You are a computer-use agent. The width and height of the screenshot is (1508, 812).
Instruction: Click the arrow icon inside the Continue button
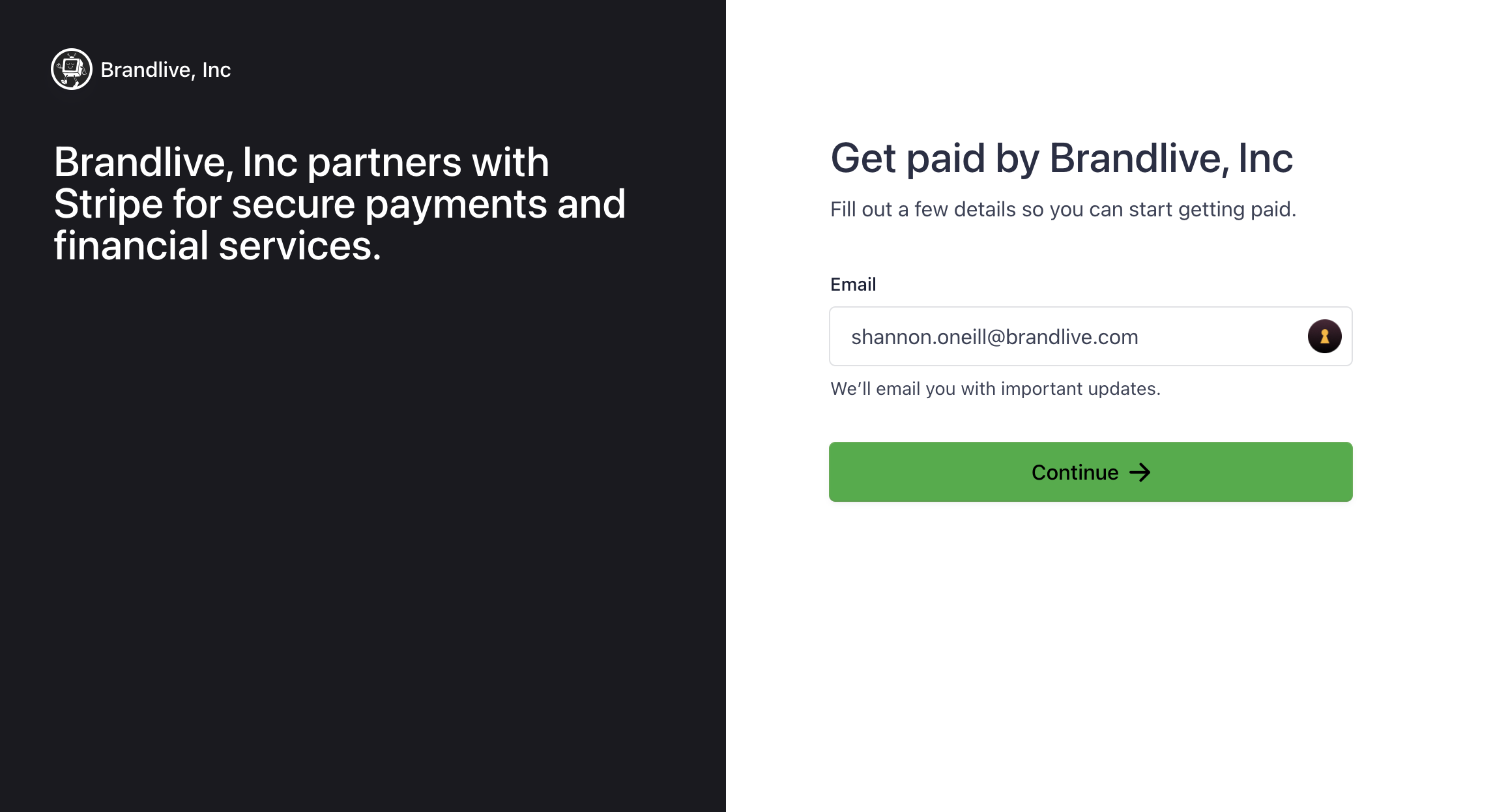click(1140, 472)
